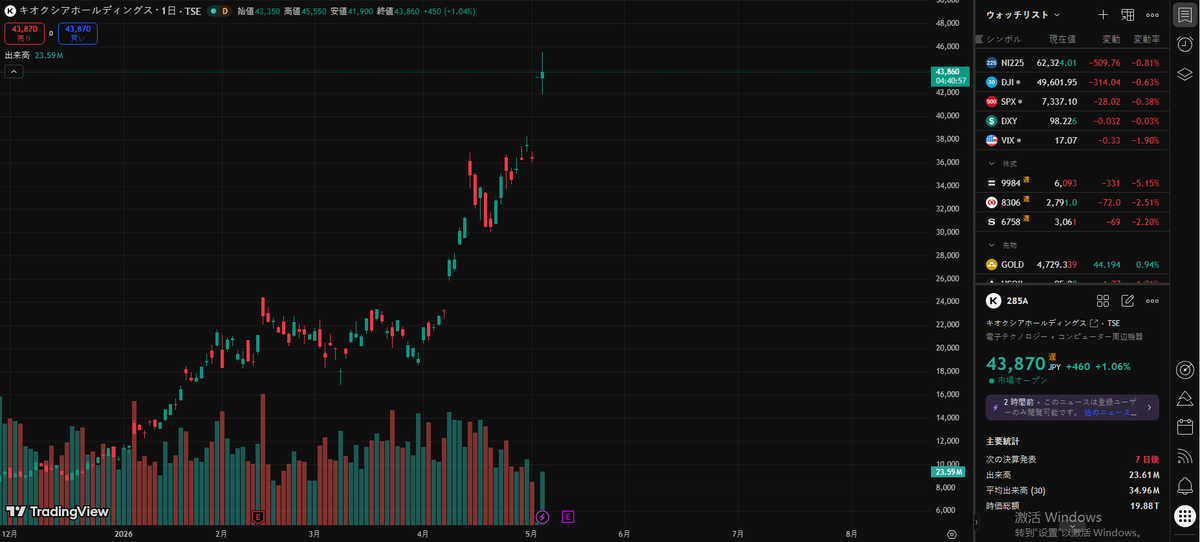Select the DJI row in the watchlist

pyautogui.click(x=1073, y=82)
